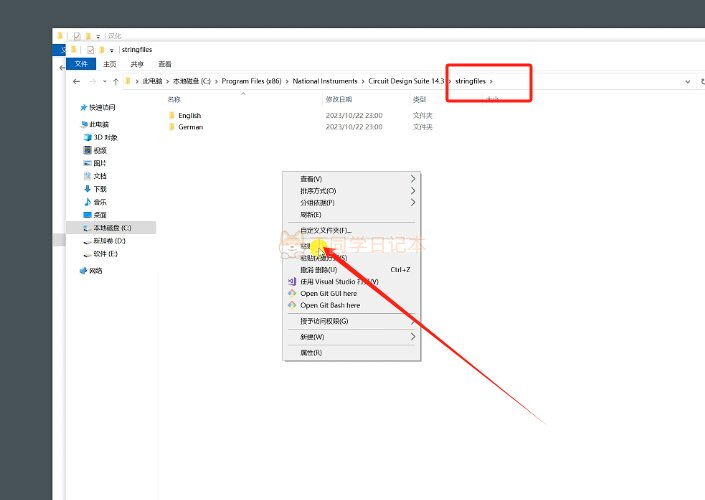Switch to the 查看 ribbon tab

164,63
